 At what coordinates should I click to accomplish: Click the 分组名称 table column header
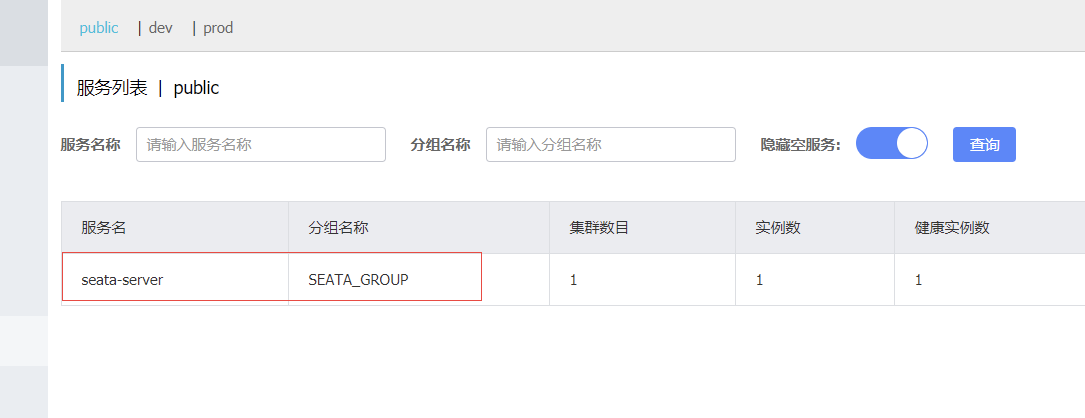pyautogui.click(x=339, y=228)
